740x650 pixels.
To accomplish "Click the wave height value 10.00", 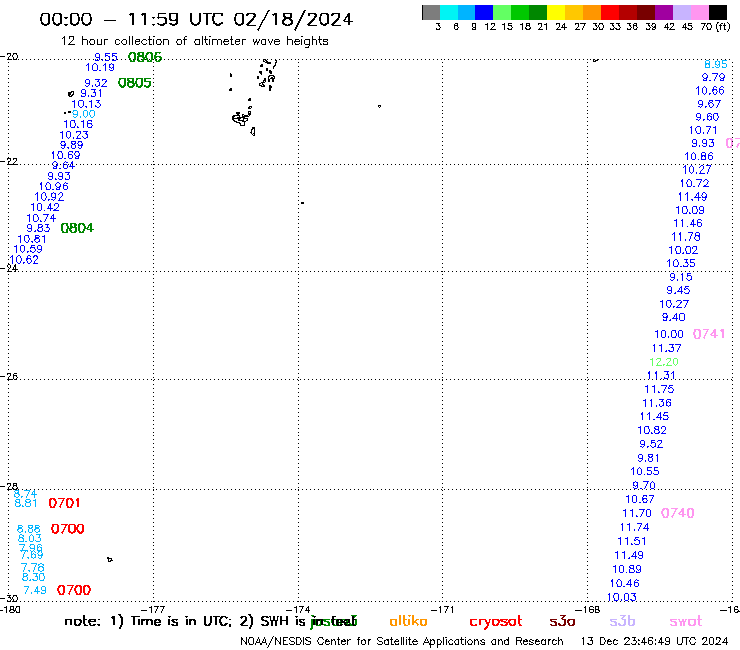I will click(669, 334).
